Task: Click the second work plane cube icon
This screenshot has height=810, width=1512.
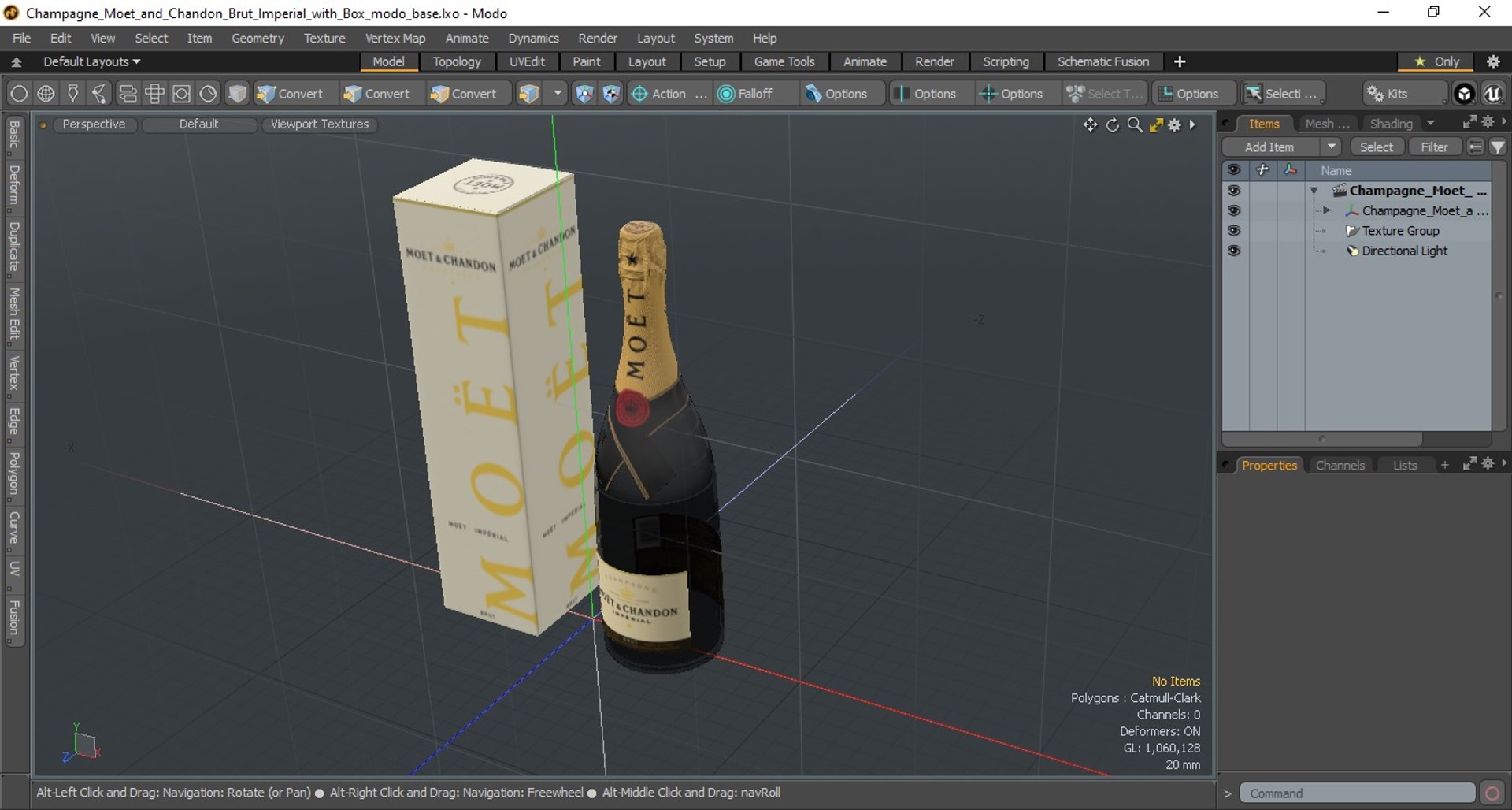Action: pyautogui.click(x=611, y=94)
